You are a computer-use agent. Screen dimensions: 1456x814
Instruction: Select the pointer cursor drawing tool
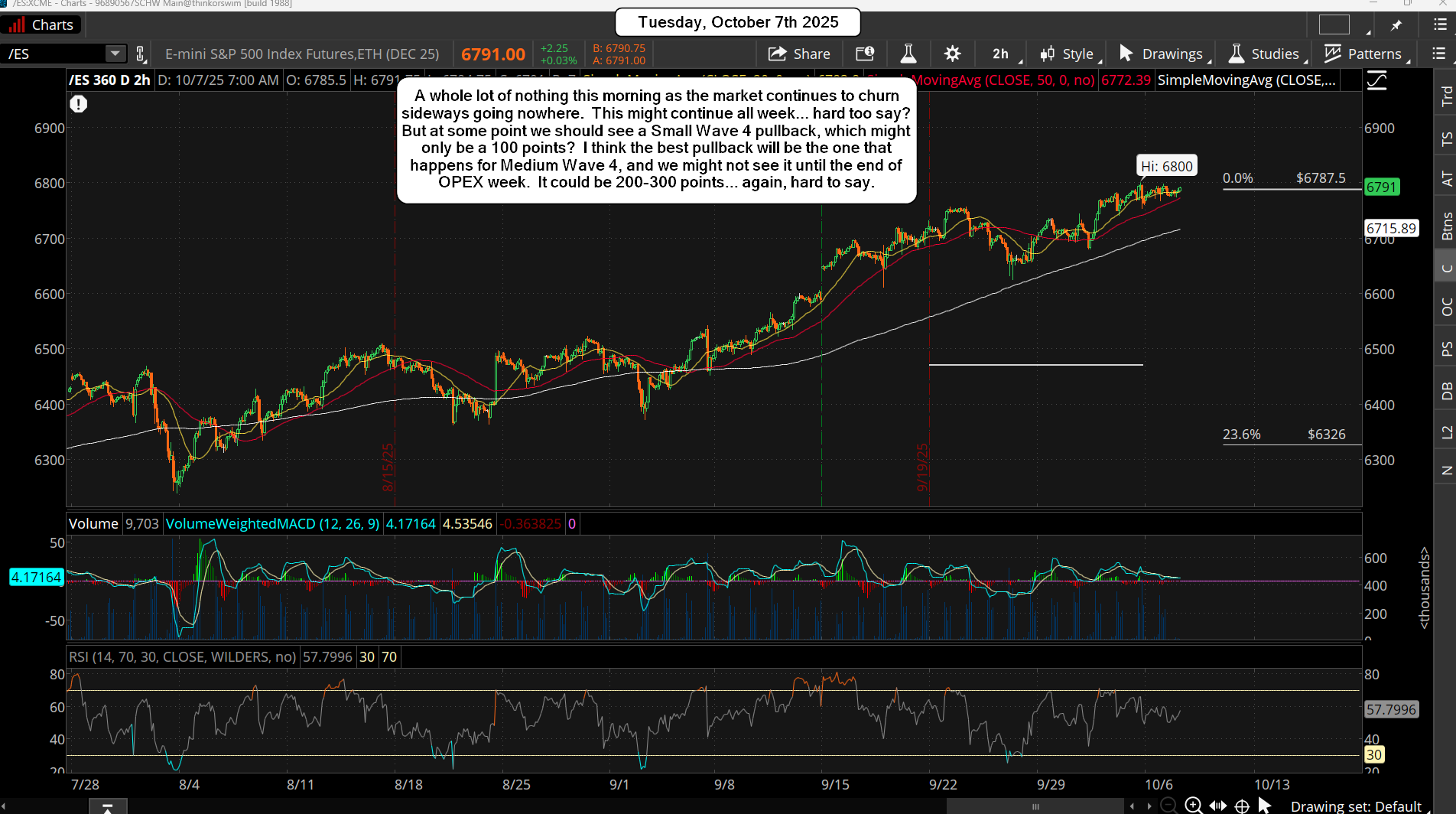(x=1265, y=805)
